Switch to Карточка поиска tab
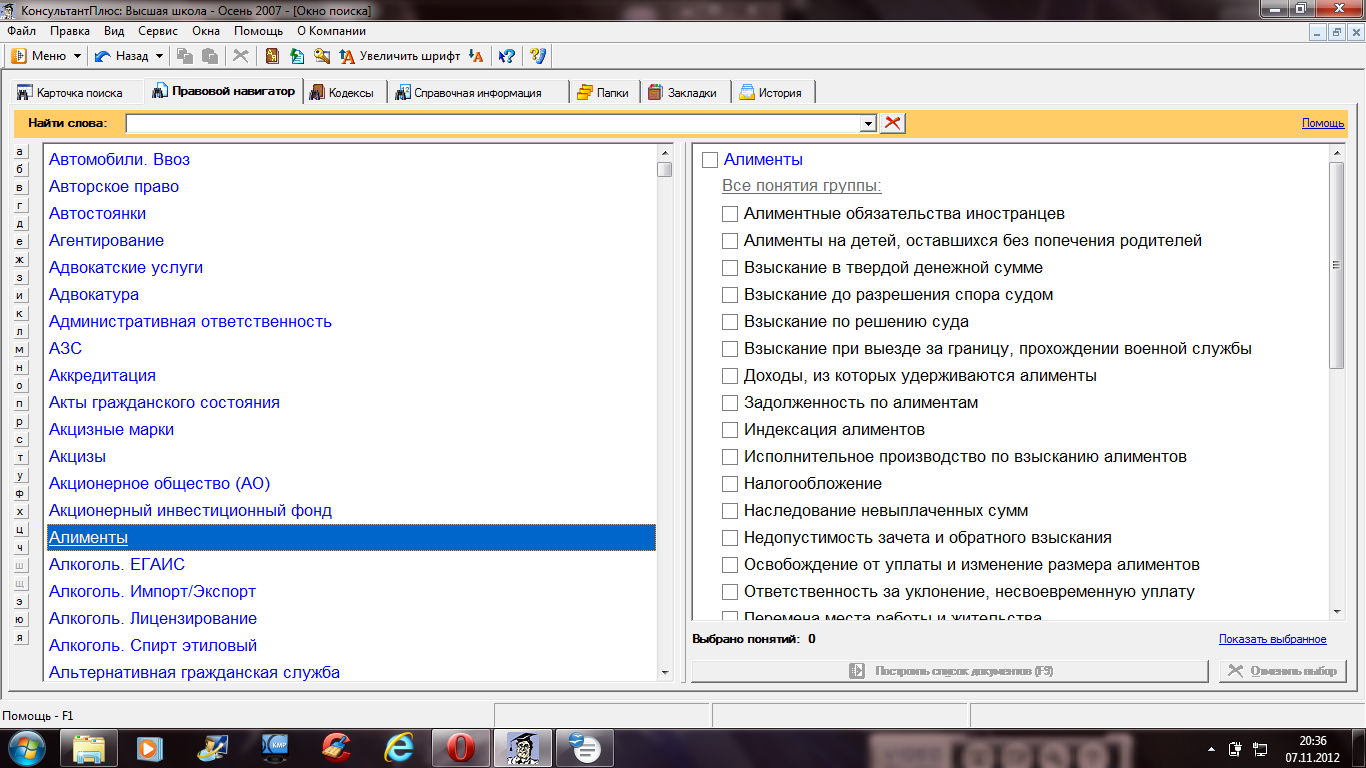 (x=77, y=92)
